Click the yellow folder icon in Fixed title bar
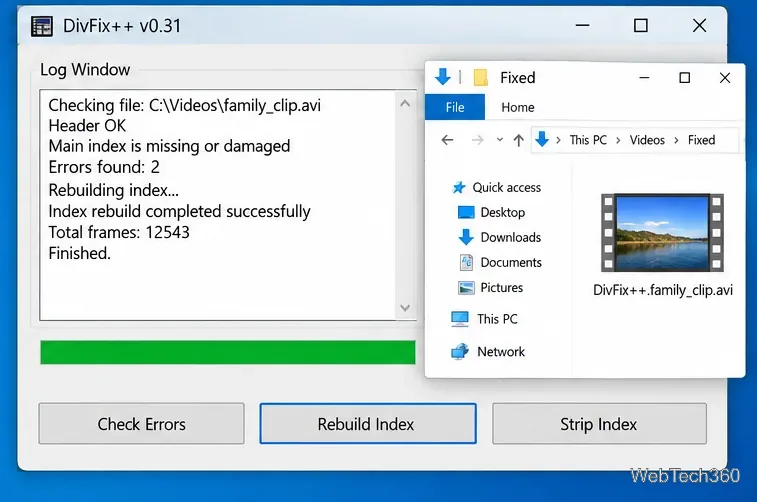The image size is (757, 502). pyautogui.click(x=480, y=77)
